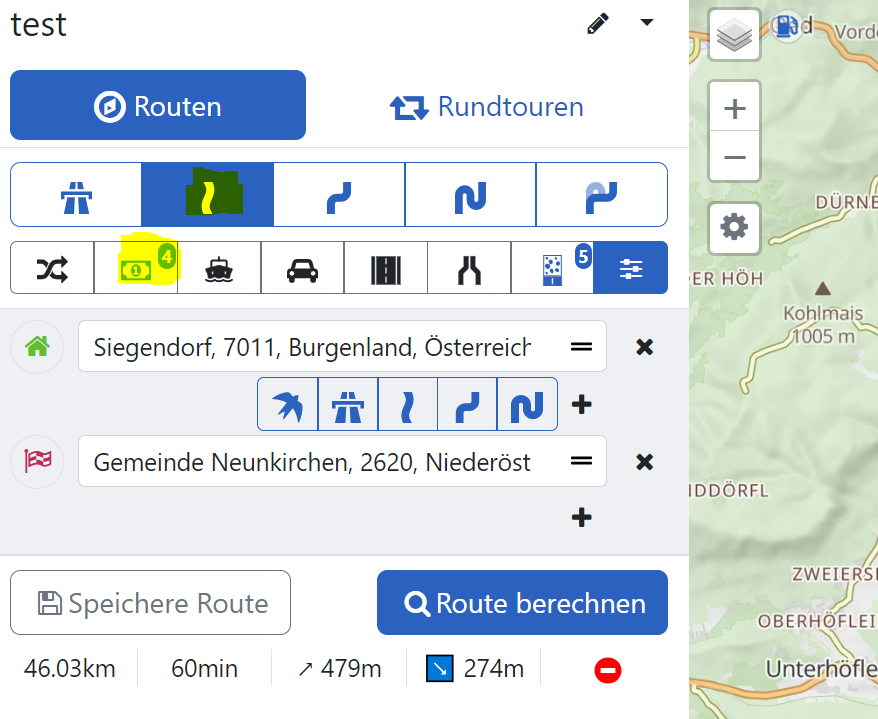Click the unpaved roads option with badge 5
Image resolution: width=878 pixels, height=719 pixels.
click(x=553, y=268)
